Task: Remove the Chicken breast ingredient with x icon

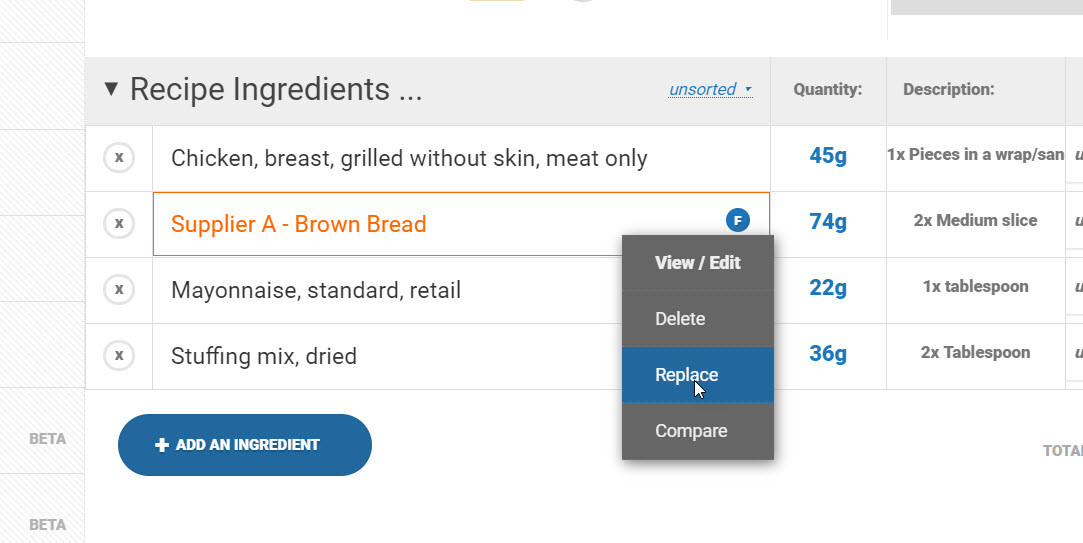Action: [x=119, y=158]
